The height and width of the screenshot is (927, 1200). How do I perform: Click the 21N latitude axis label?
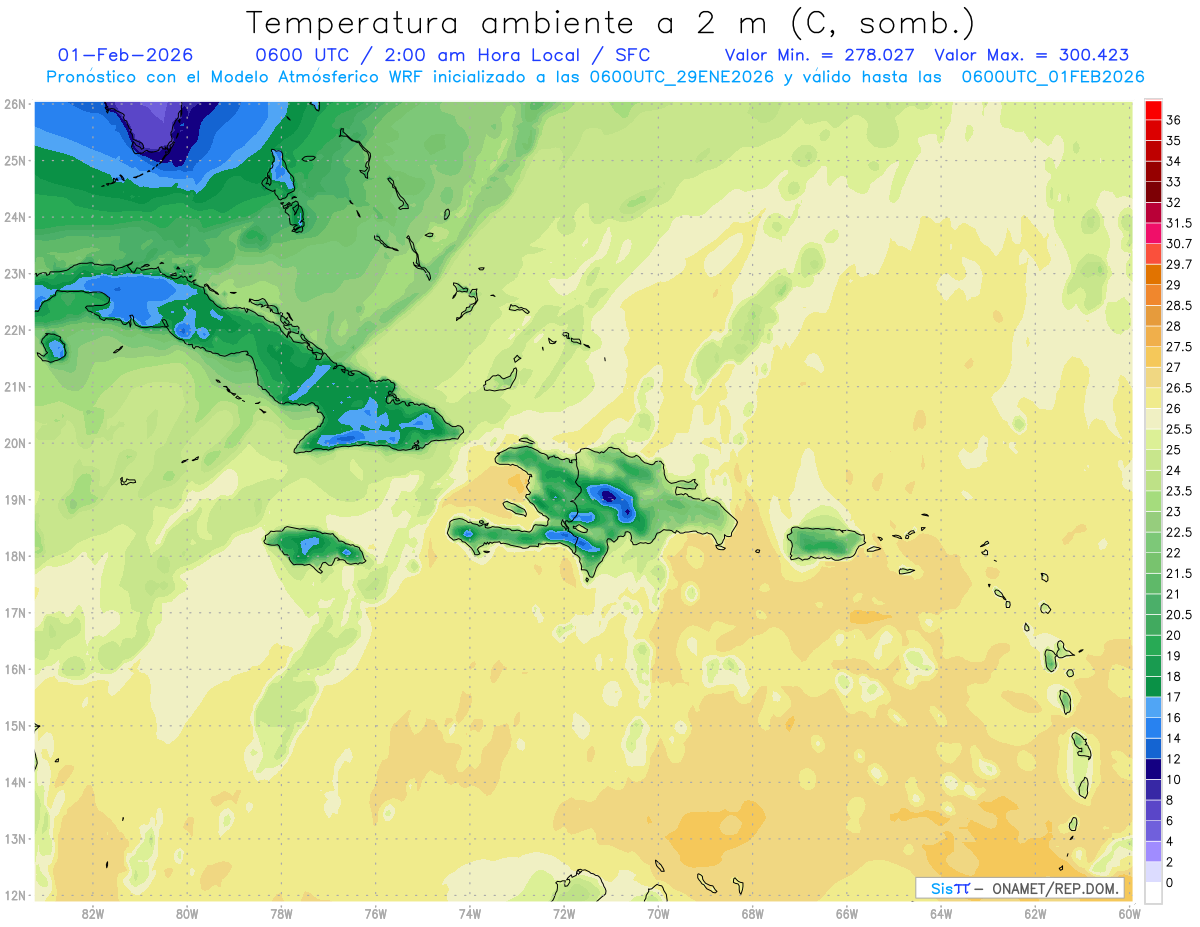[x=15, y=387]
